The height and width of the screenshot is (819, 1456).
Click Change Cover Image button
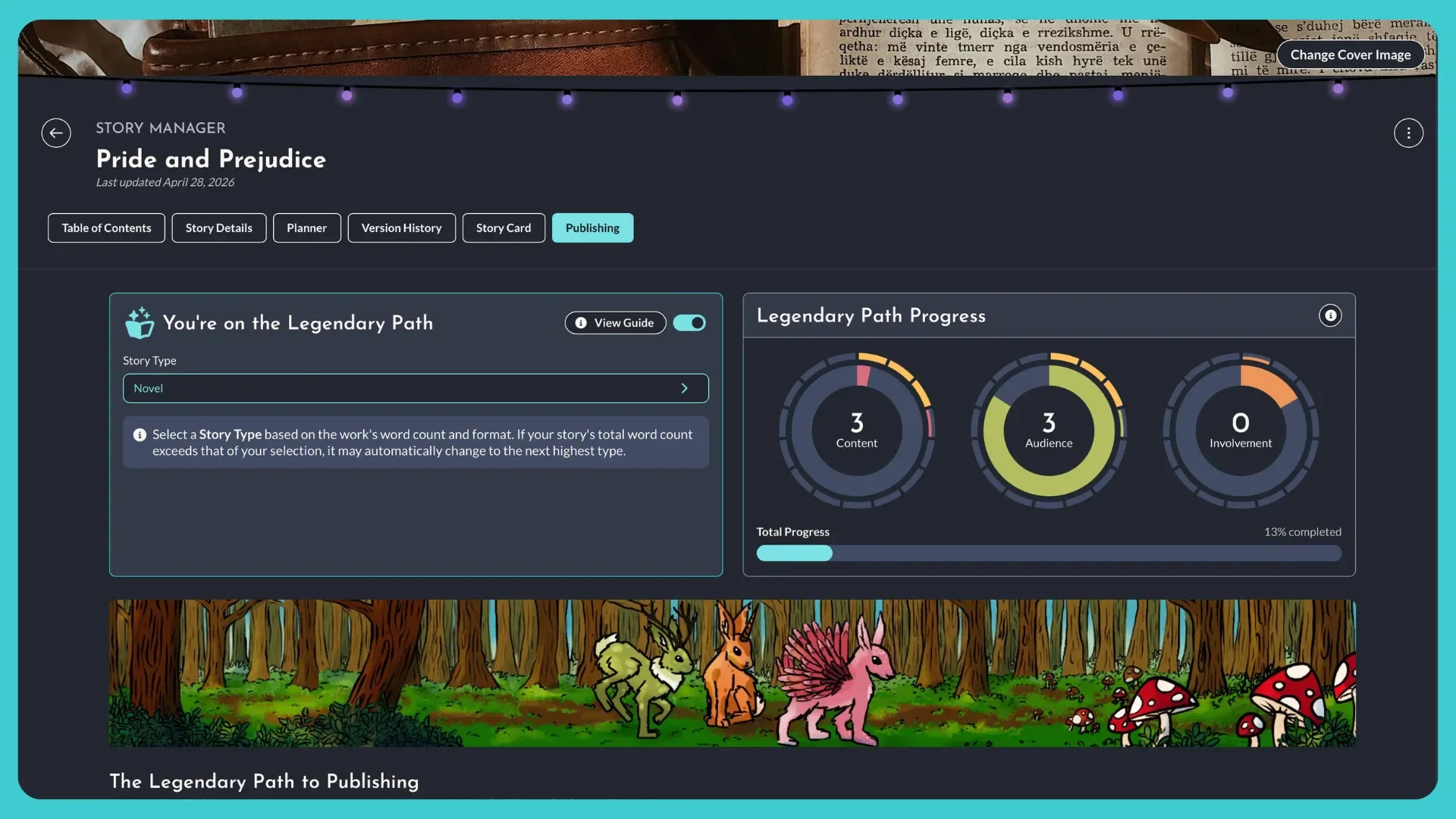click(1351, 55)
